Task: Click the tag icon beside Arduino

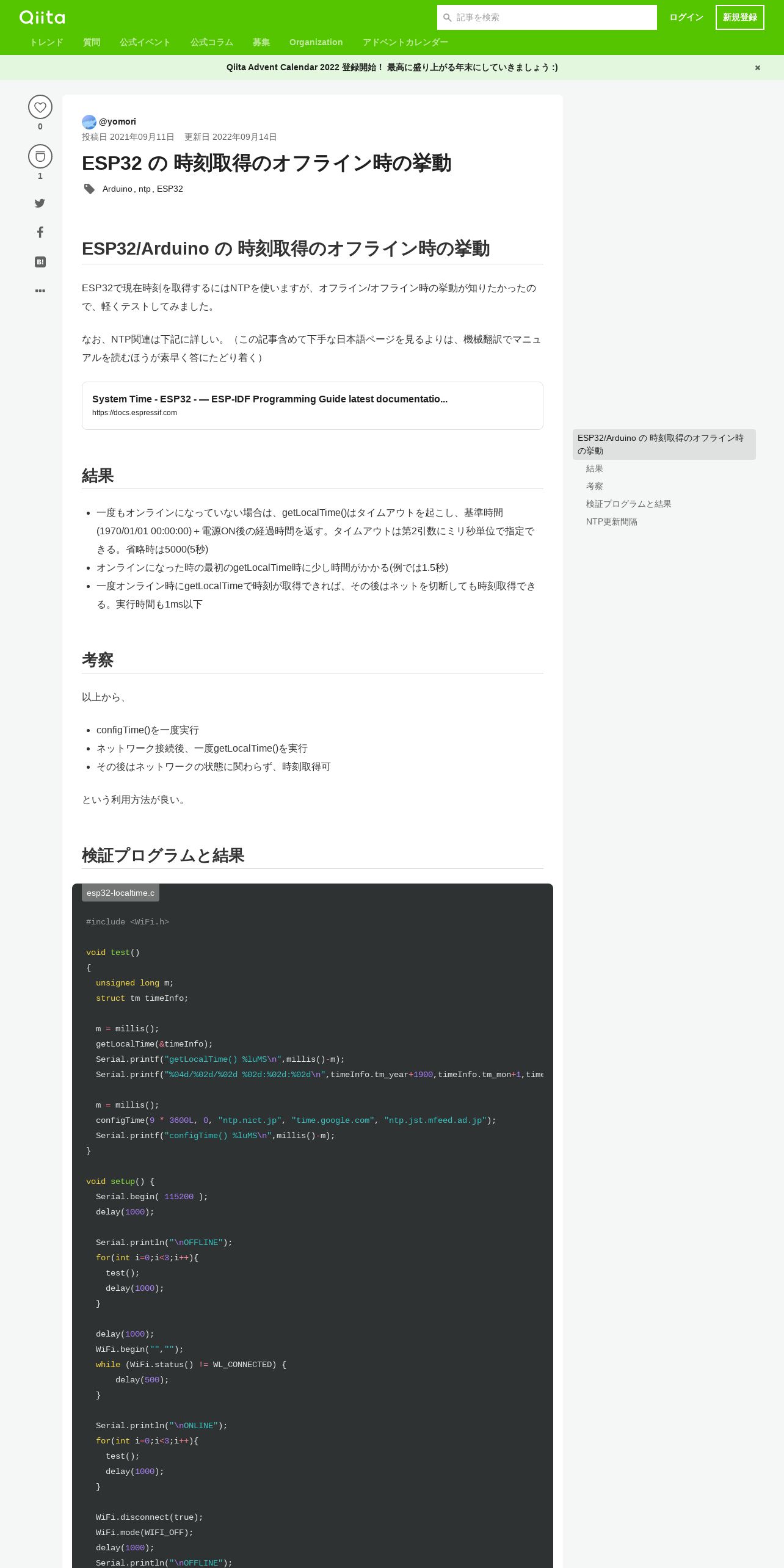Action: 89,189
